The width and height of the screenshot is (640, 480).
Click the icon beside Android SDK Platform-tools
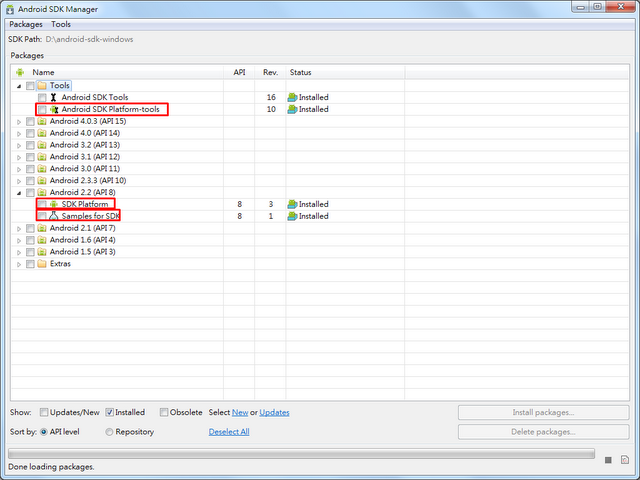(x=54, y=109)
